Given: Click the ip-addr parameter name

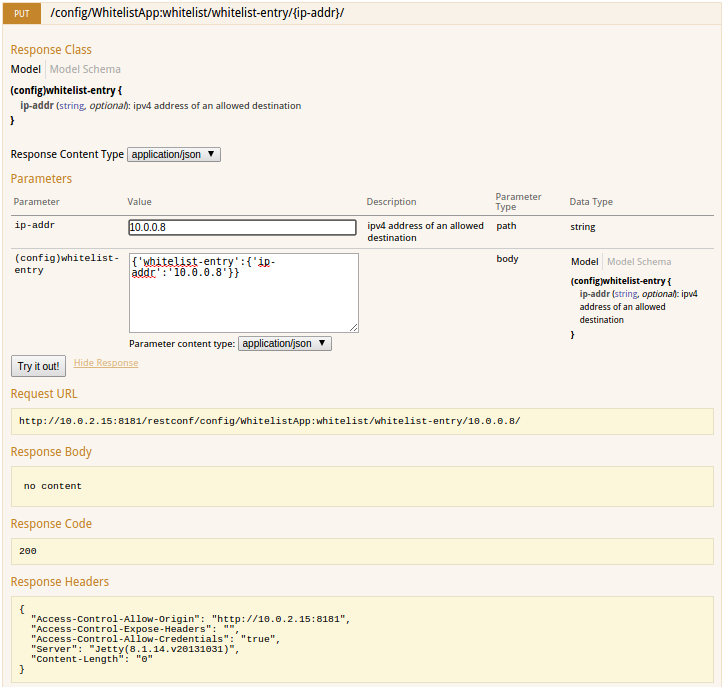Looking at the screenshot, I should [x=35, y=225].
